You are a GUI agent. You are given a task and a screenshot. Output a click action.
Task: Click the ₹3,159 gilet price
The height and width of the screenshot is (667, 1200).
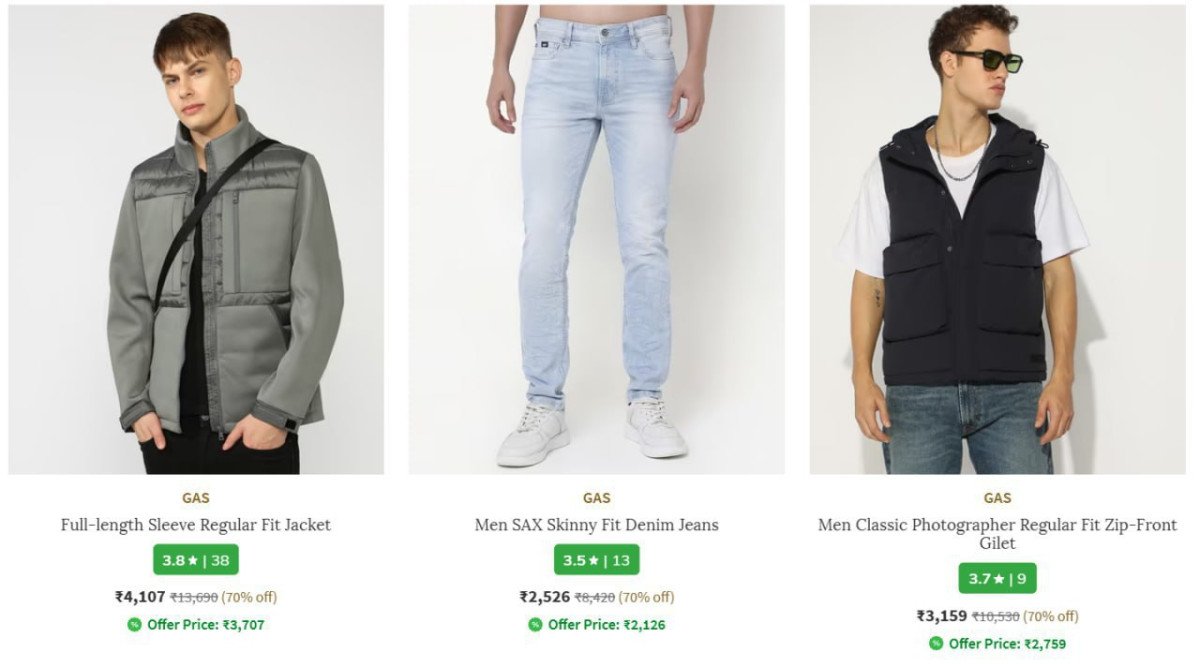coord(942,616)
